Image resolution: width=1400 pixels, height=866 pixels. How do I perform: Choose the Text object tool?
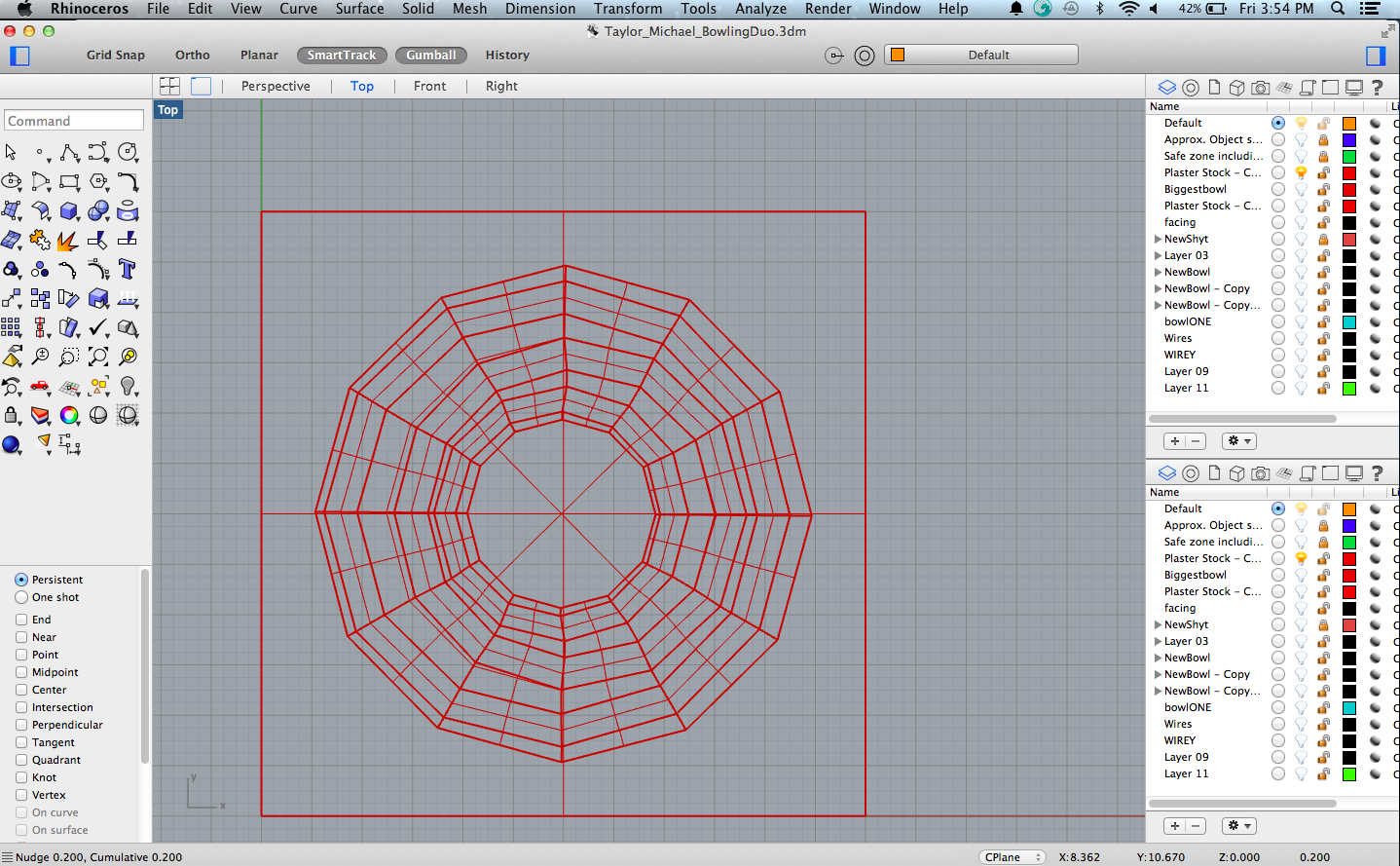point(128,269)
